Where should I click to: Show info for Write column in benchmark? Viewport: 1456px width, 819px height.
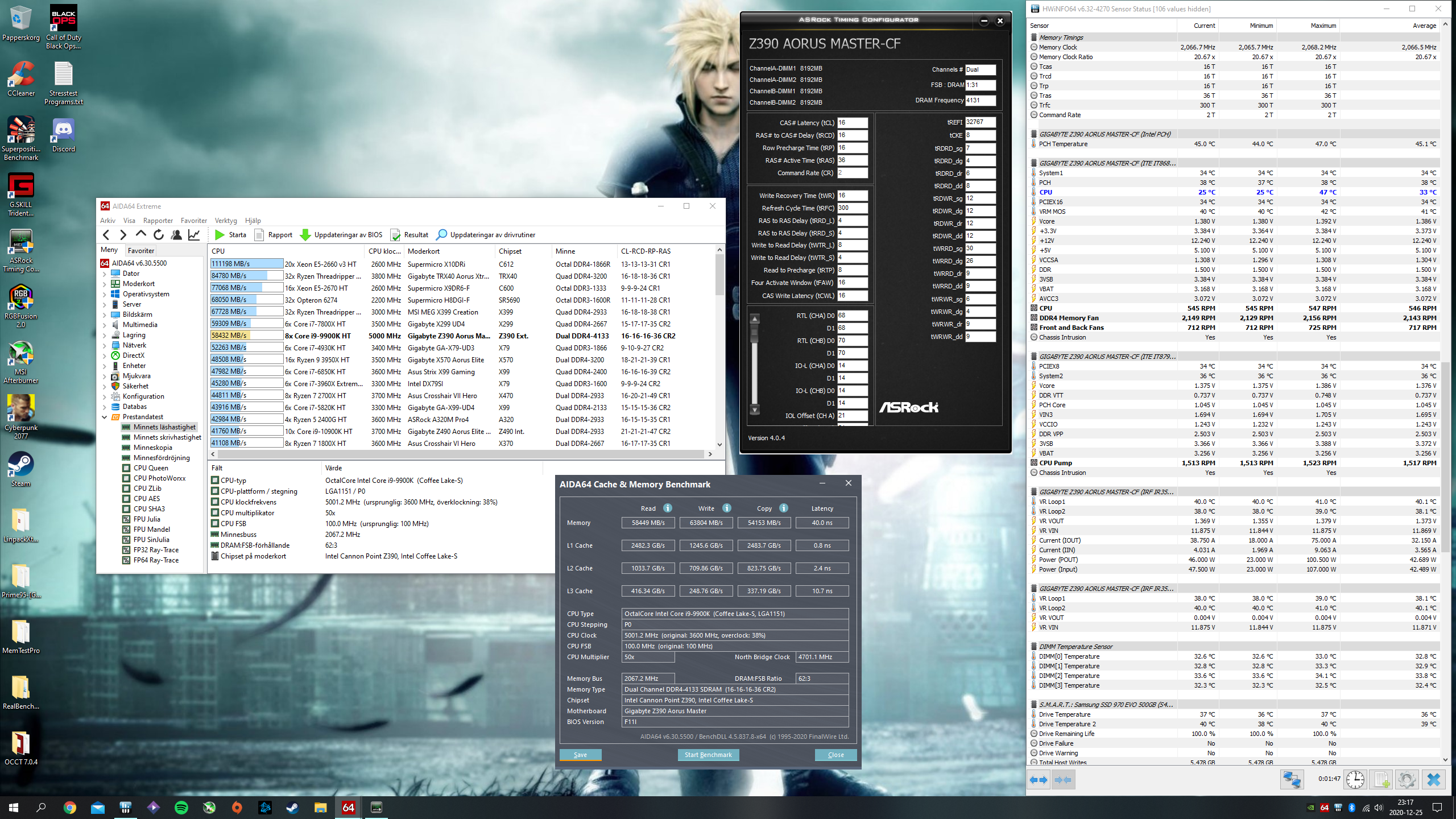[727, 508]
